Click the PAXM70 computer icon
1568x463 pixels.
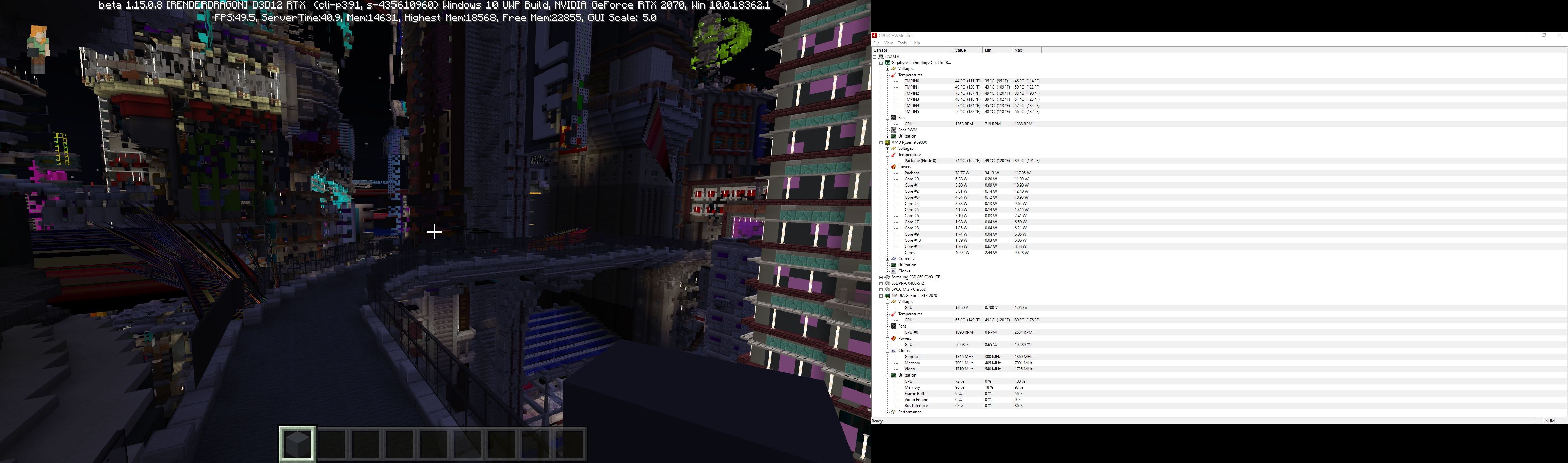[x=881, y=57]
